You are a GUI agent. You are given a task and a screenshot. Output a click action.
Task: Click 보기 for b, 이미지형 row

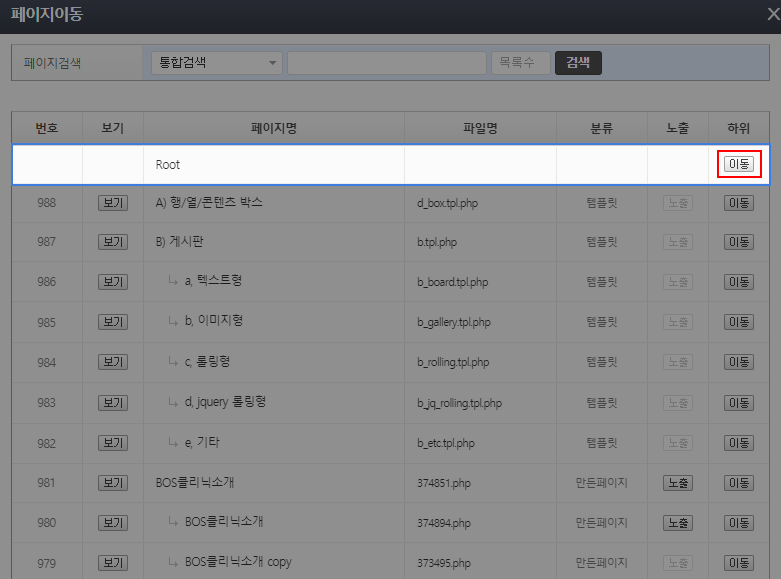tap(112, 322)
